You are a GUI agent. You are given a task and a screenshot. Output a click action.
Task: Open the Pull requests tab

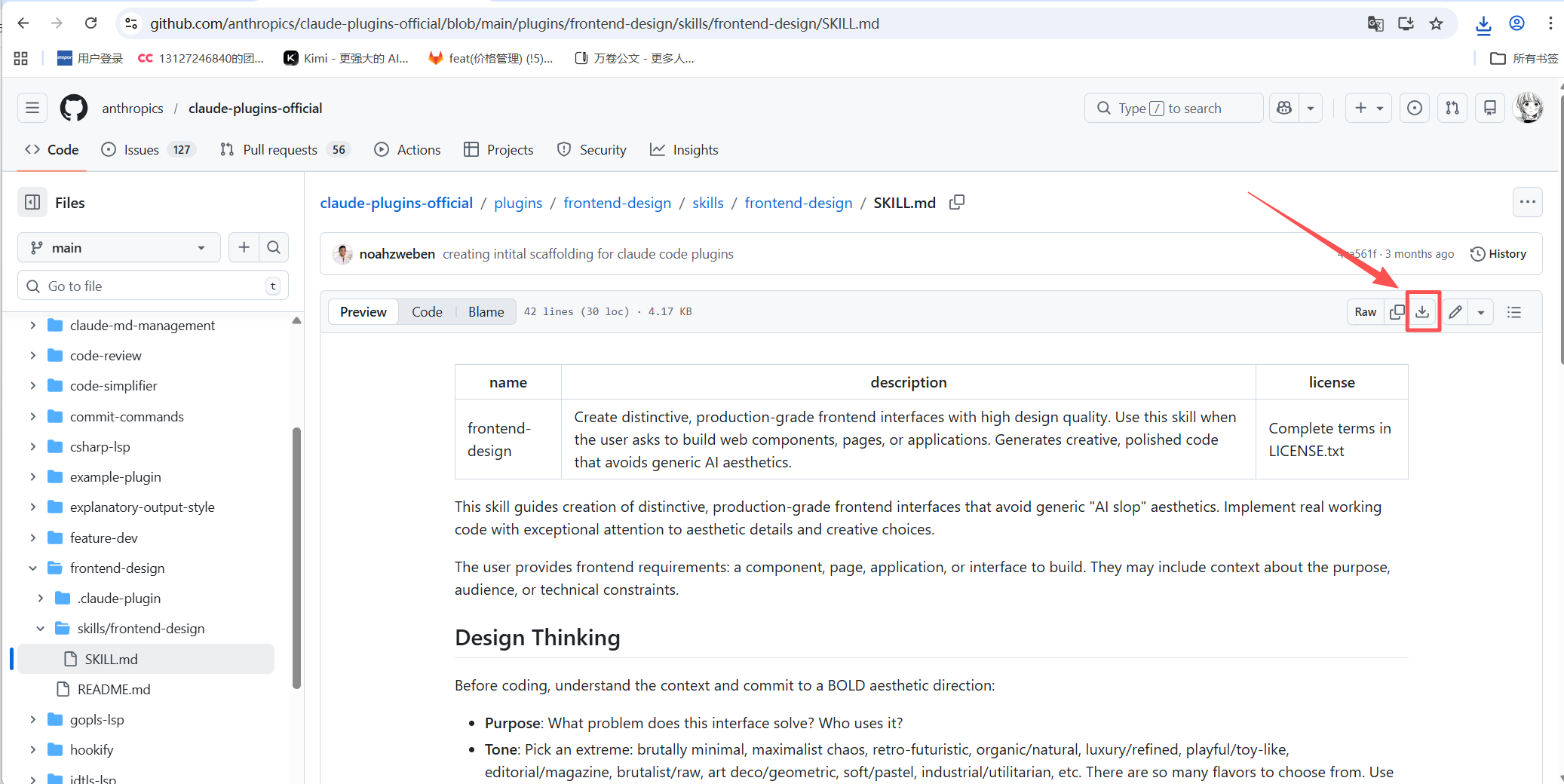coord(285,149)
